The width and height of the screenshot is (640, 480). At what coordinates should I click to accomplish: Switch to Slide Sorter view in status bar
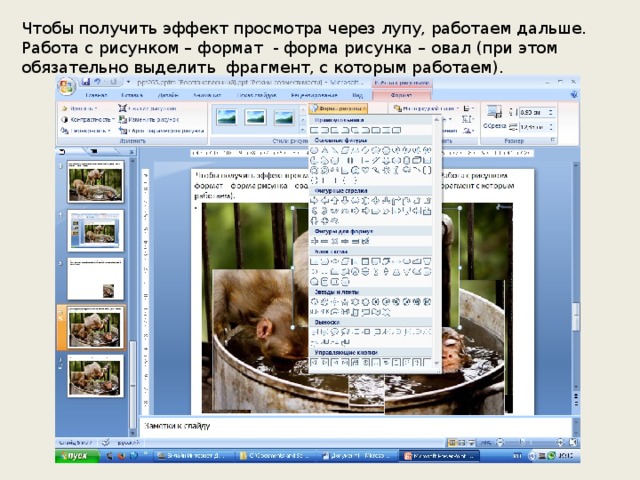click(462, 442)
